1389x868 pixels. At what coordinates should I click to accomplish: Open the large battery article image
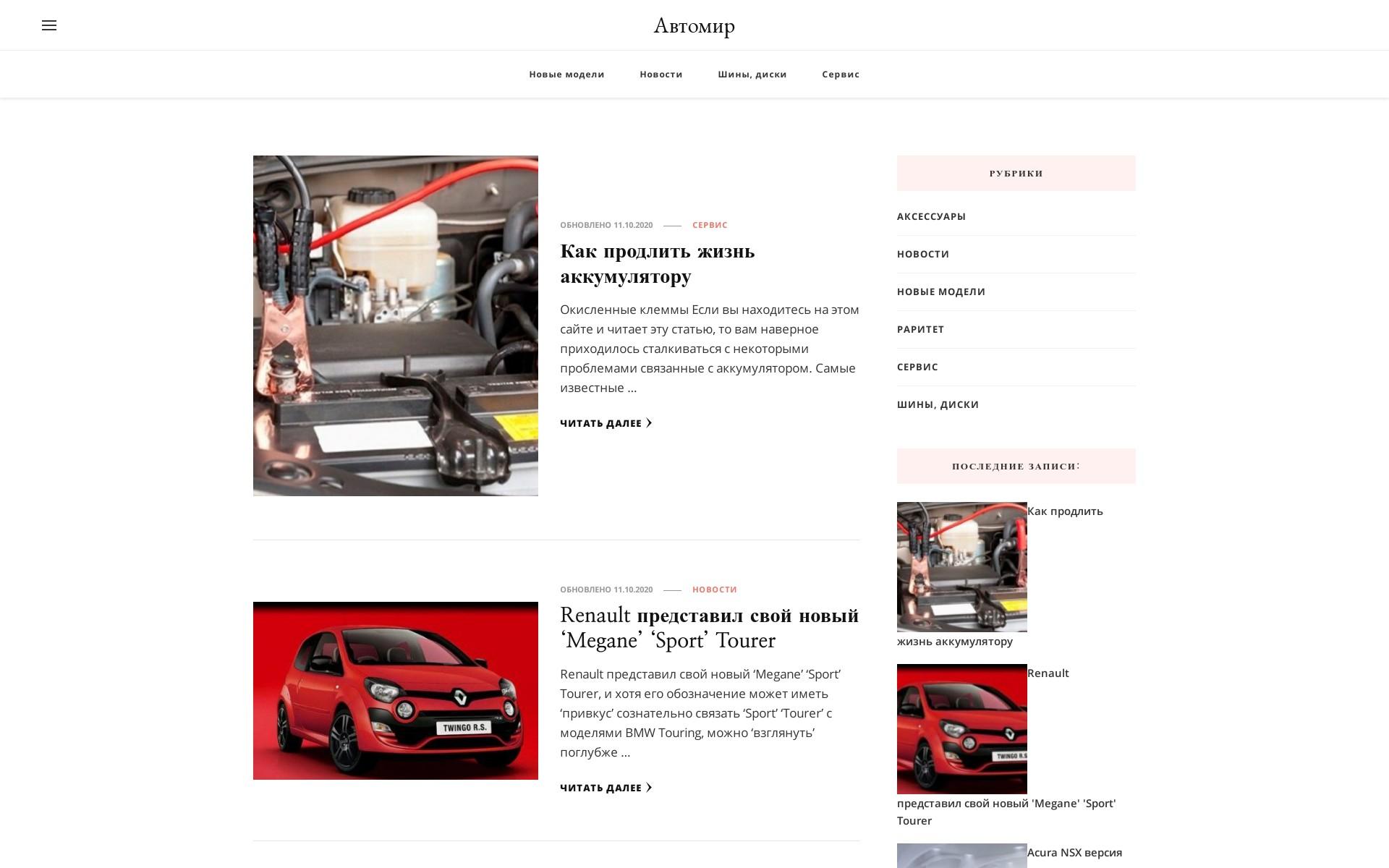pyautogui.click(x=396, y=325)
